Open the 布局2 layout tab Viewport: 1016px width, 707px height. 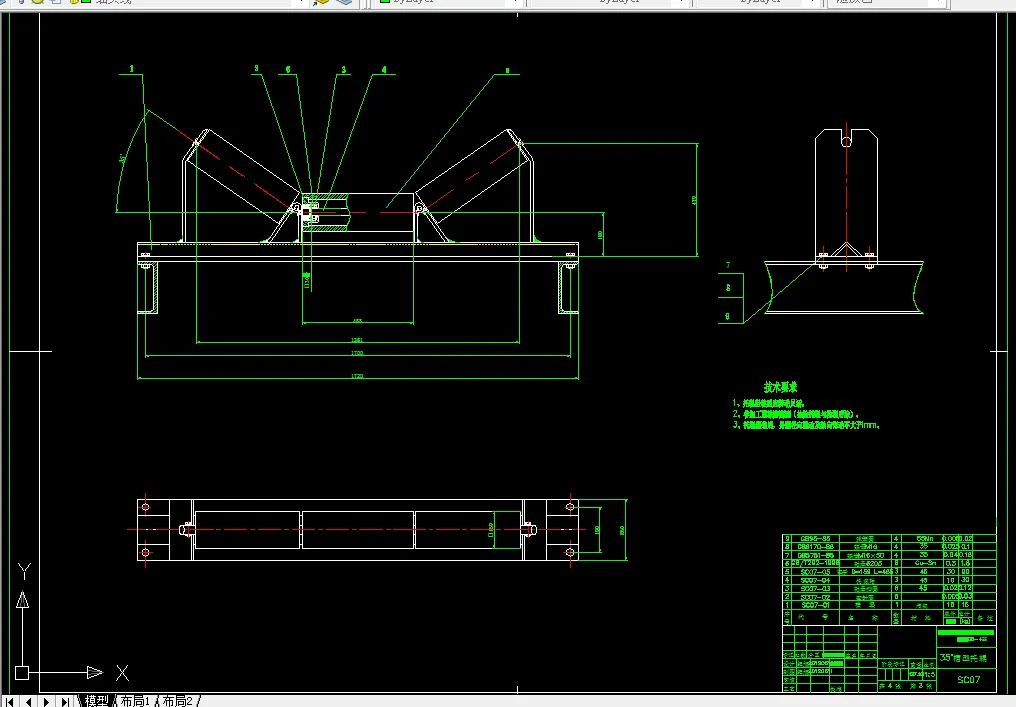point(178,701)
